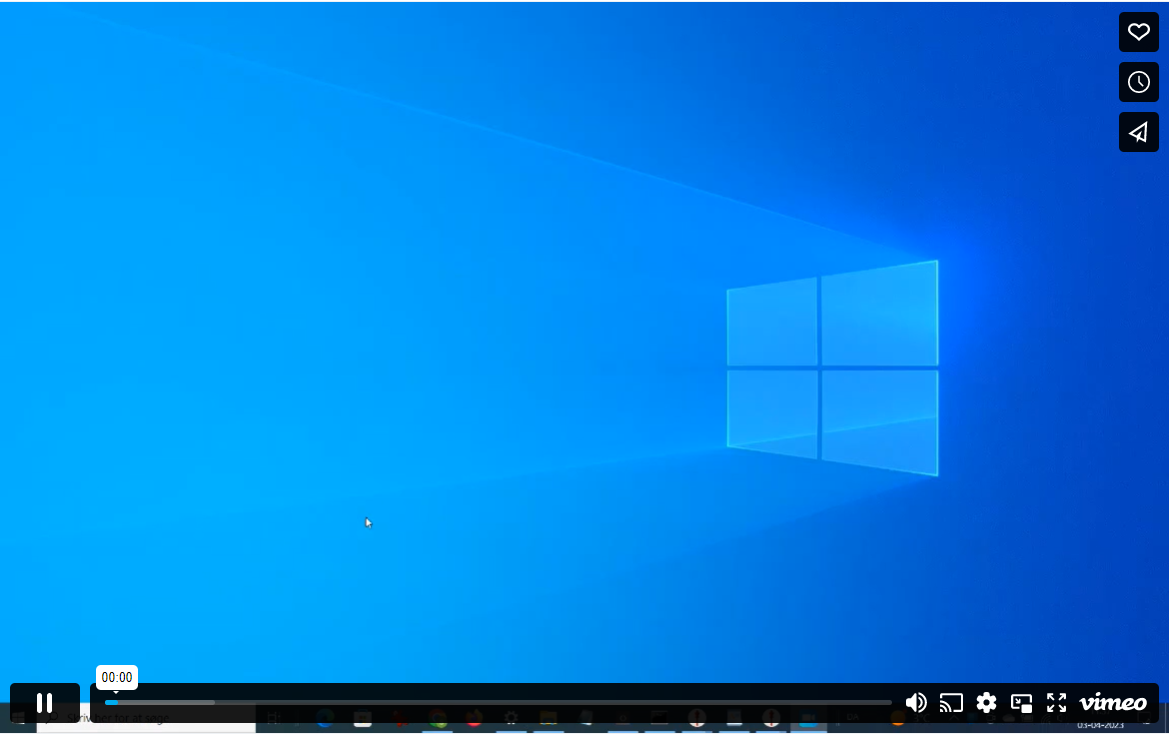The image size is (1169, 735).
Task: Open player settings gear
Action: click(x=986, y=703)
